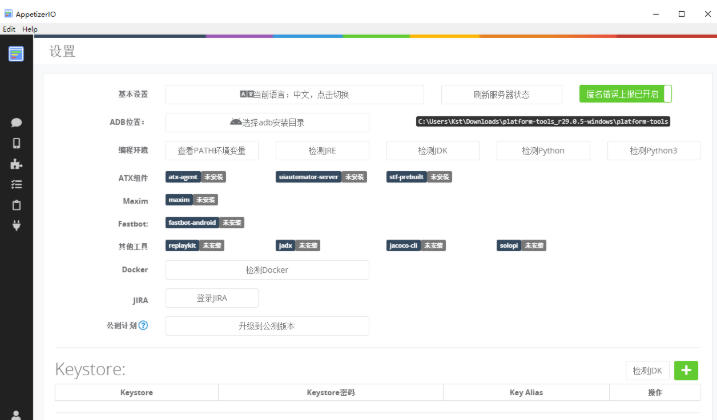Open the Edit menu

[9, 29]
